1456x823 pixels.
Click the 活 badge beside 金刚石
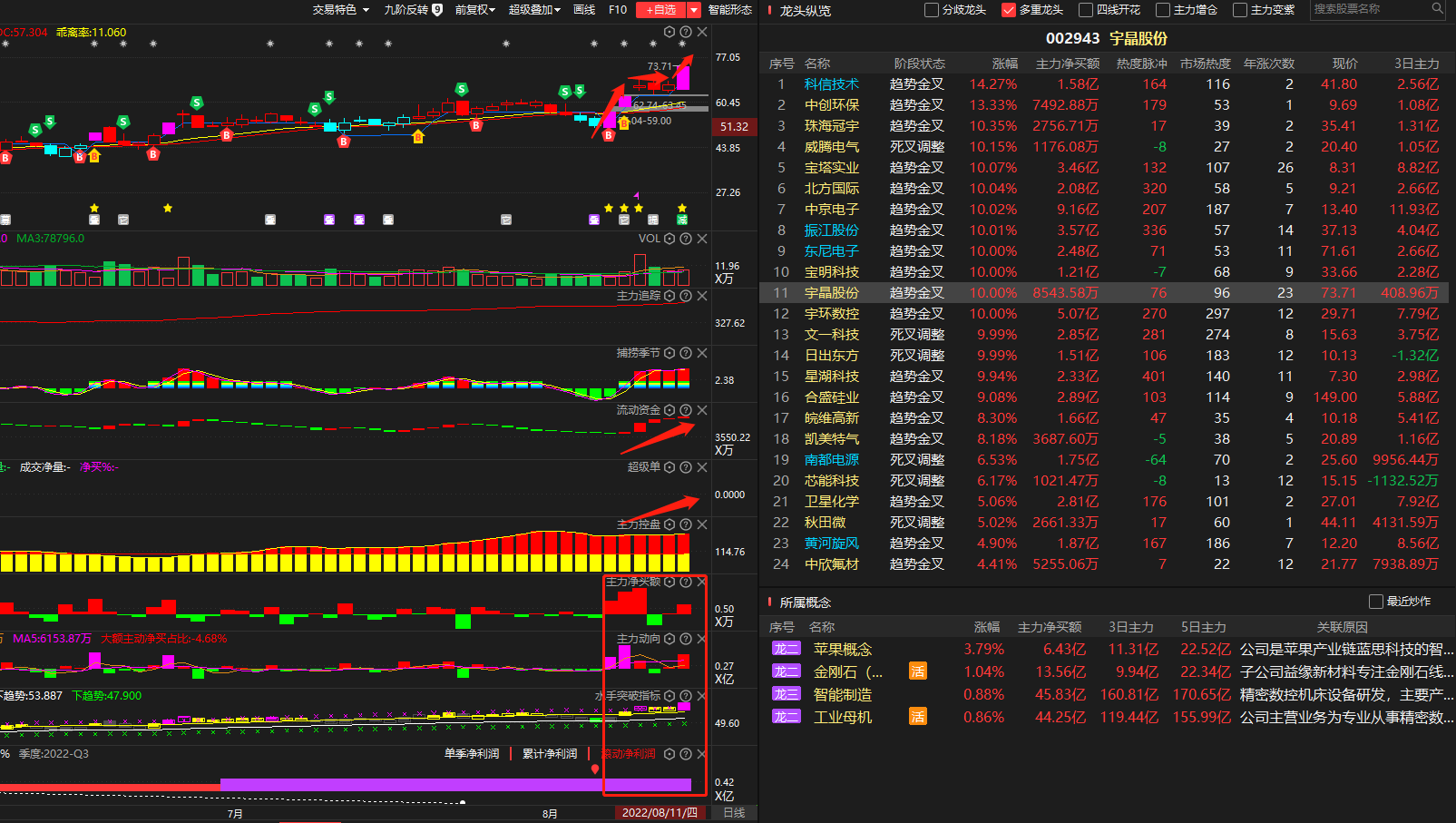[x=918, y=671]
